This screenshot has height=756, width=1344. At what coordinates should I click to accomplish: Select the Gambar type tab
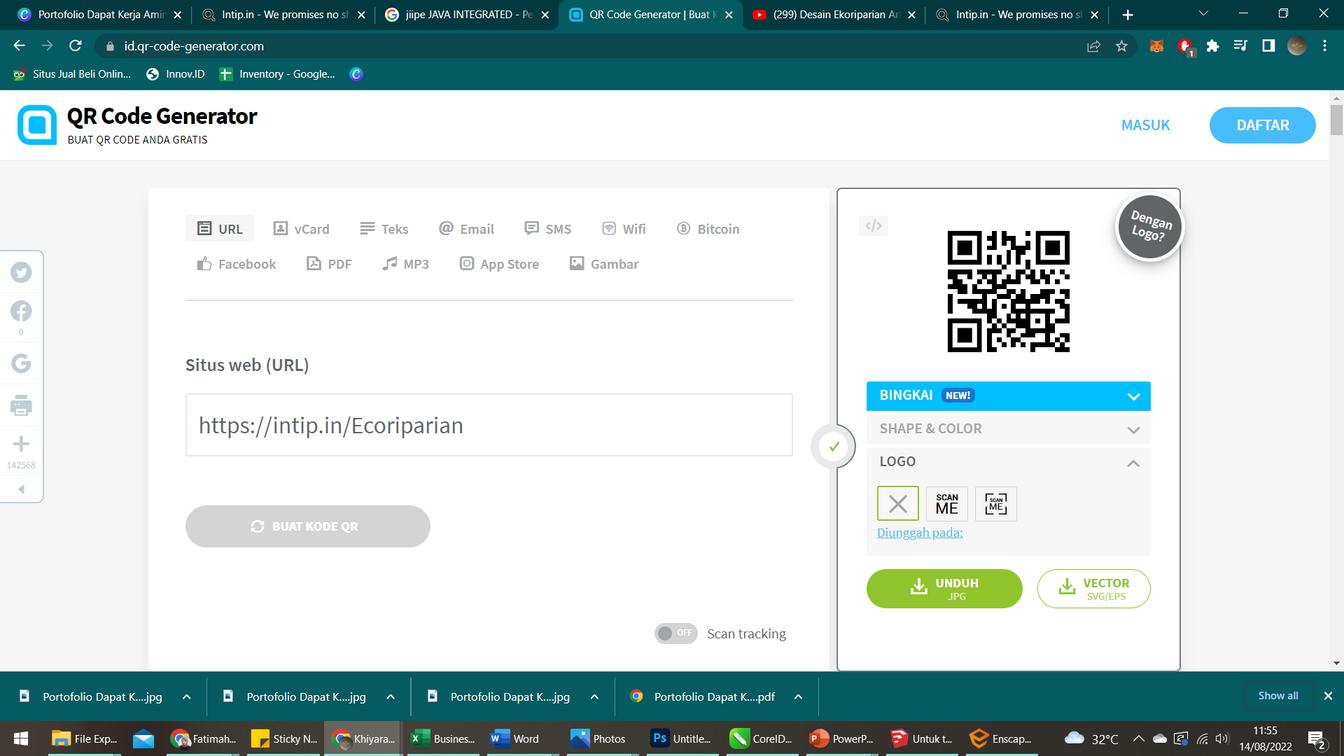pos(604,264)
